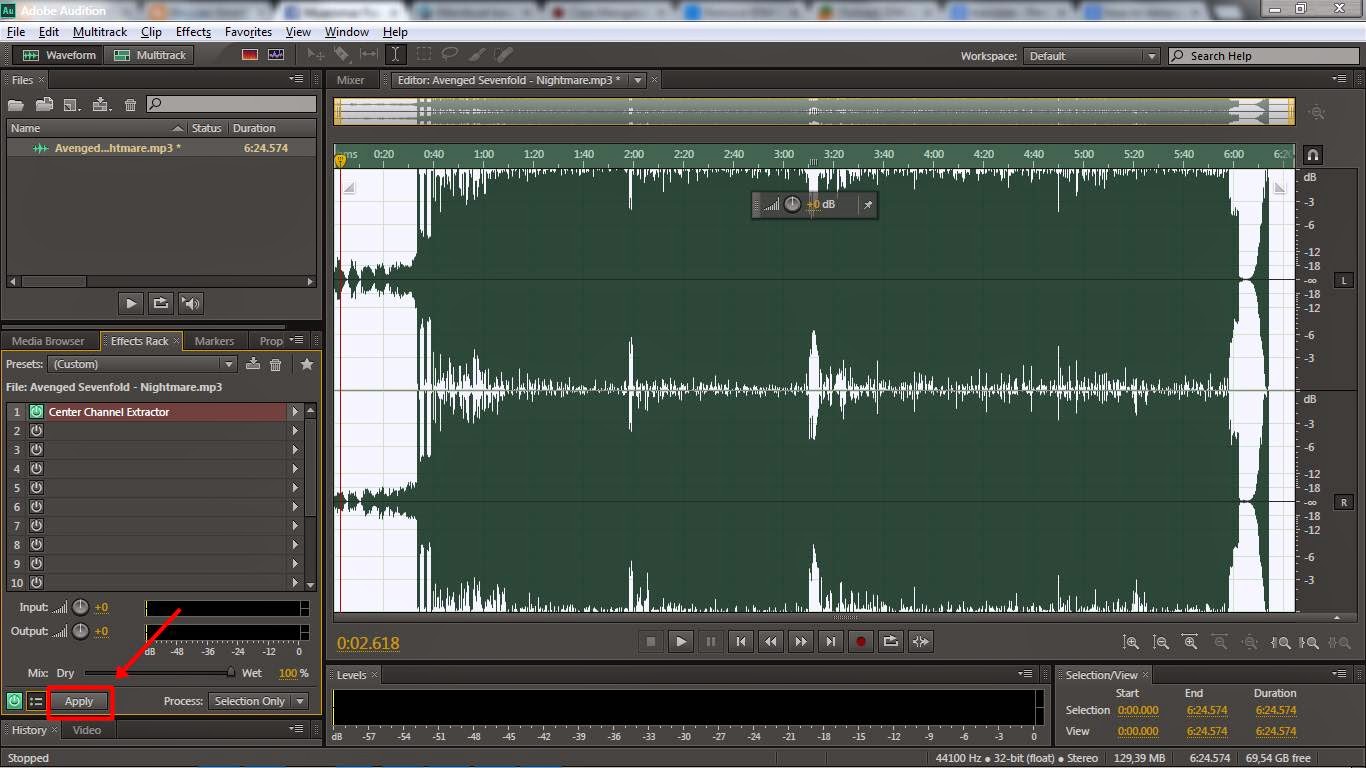Sort files by the Name column header
1366x768 pixels.
point(97,128)
